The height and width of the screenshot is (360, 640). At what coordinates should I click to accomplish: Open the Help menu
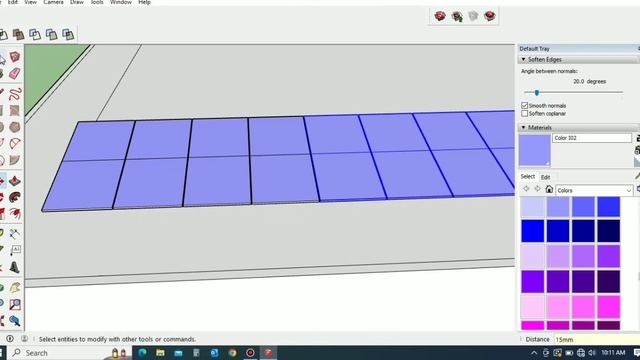coord(144,2)
